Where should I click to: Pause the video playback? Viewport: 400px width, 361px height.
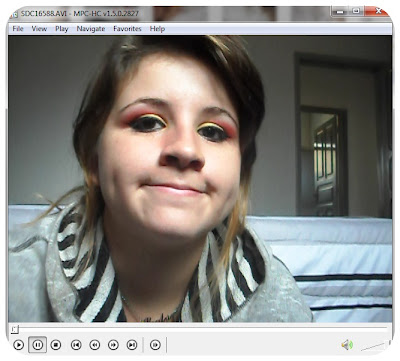coord(37,345)
